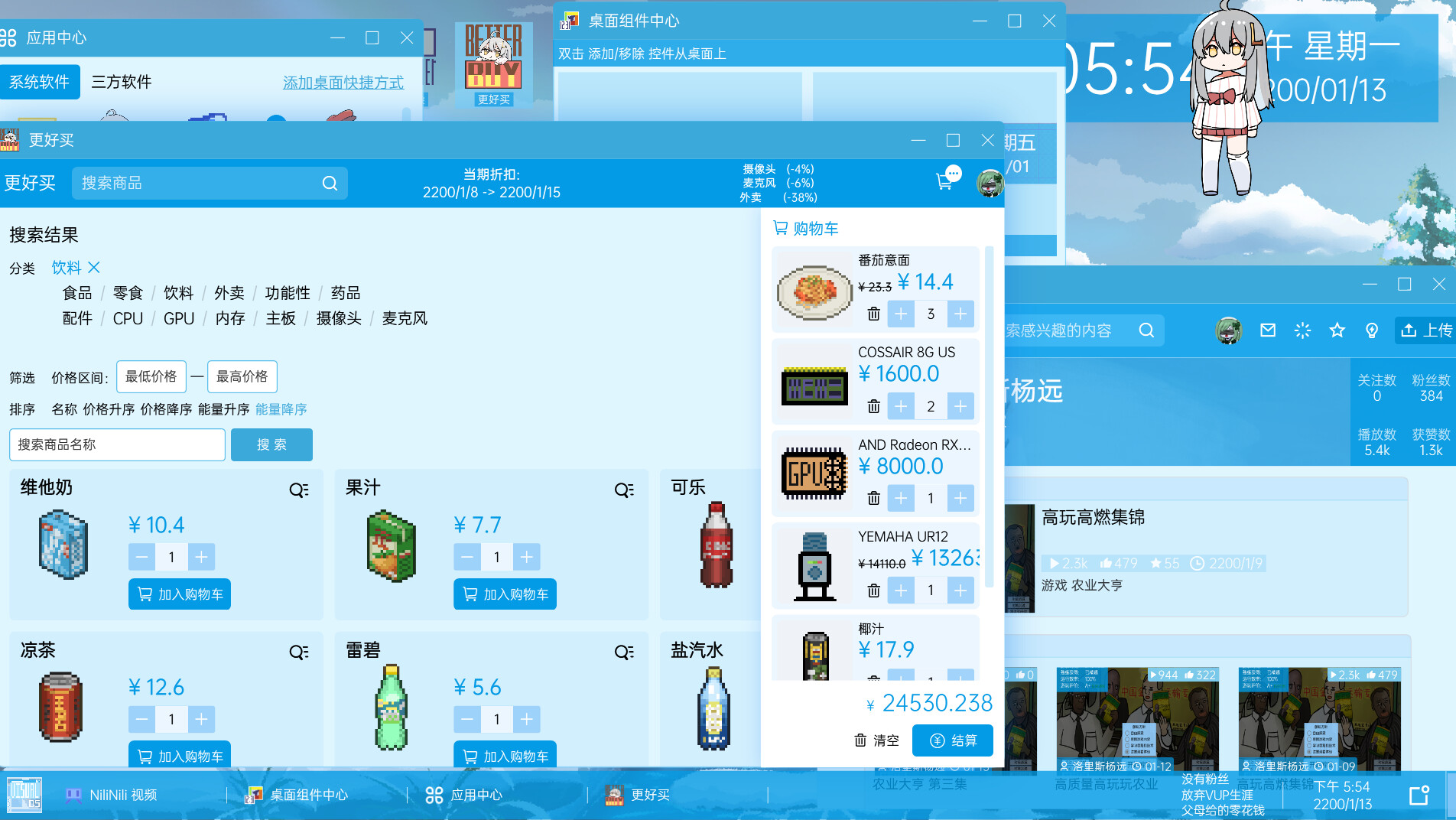Launch NiliNili 视频 from the taskbar
Viewport: 1456px width, 820px height.
[x=113, y=795]
